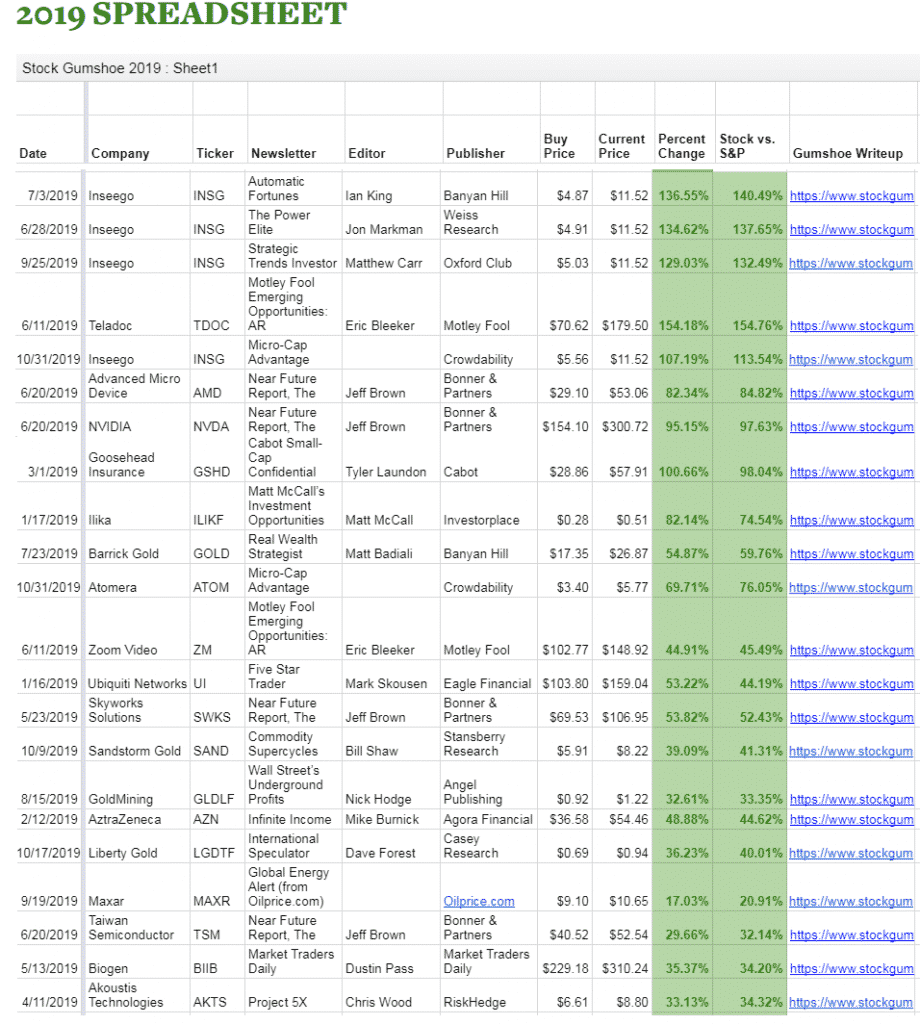The image size is (920, 1024).
Task: Click the Publisher column header
Action: (x=475, y=153)
